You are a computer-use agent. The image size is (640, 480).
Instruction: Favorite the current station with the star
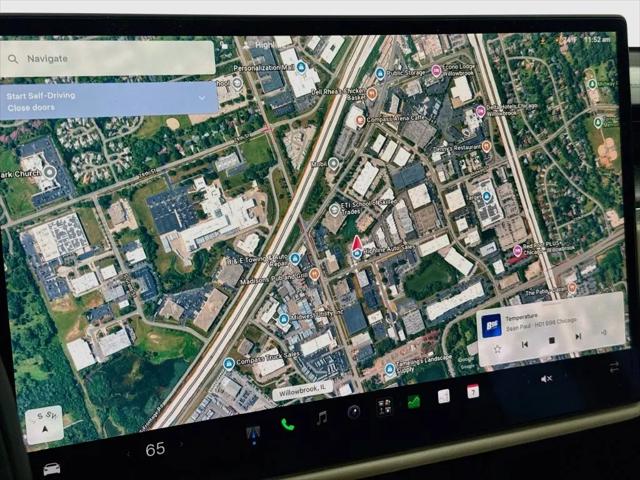pyautogui.click(x=497, y=349)
